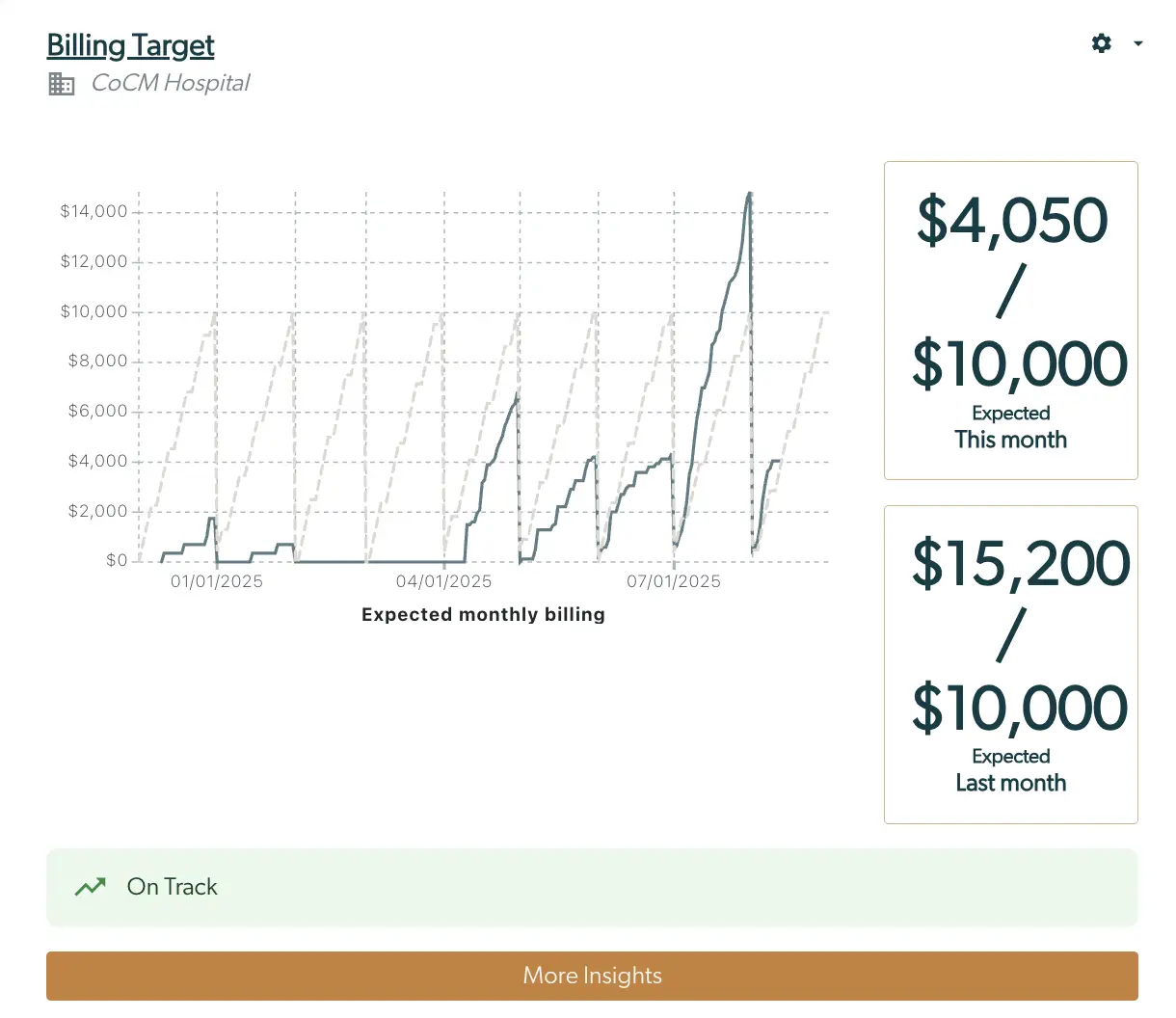Viewport: 1176px width, 1018px height.
Task: Click the $4,050 value in the top card
Action: click(1011, 220)
